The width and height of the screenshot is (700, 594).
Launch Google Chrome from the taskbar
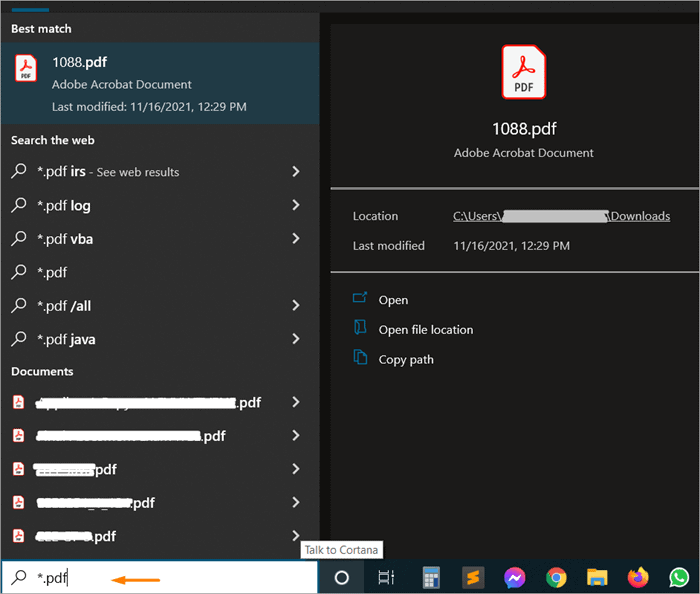(x=556, y=577)
